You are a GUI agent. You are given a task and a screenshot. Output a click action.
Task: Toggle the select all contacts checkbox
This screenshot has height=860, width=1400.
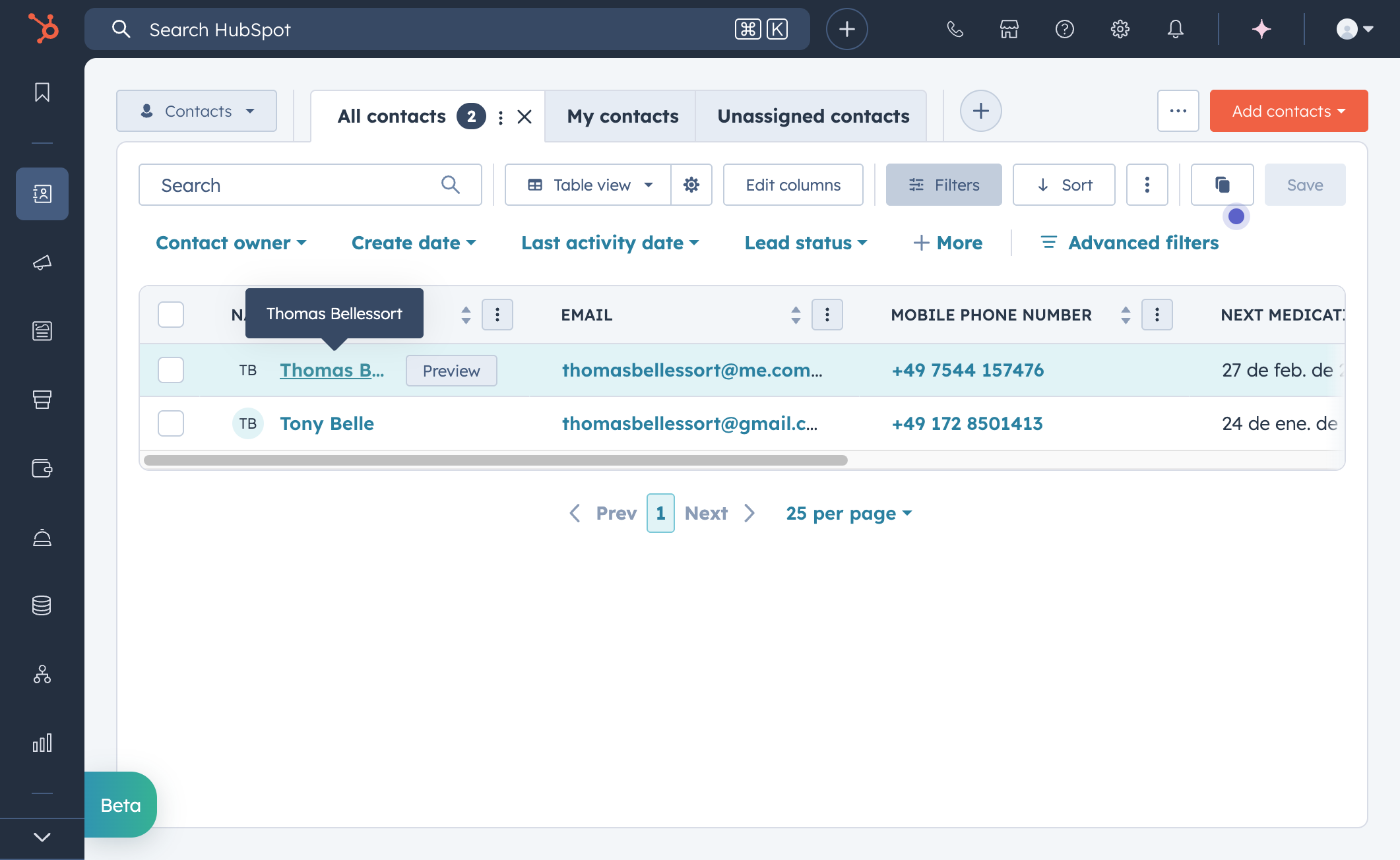[171, 315]
